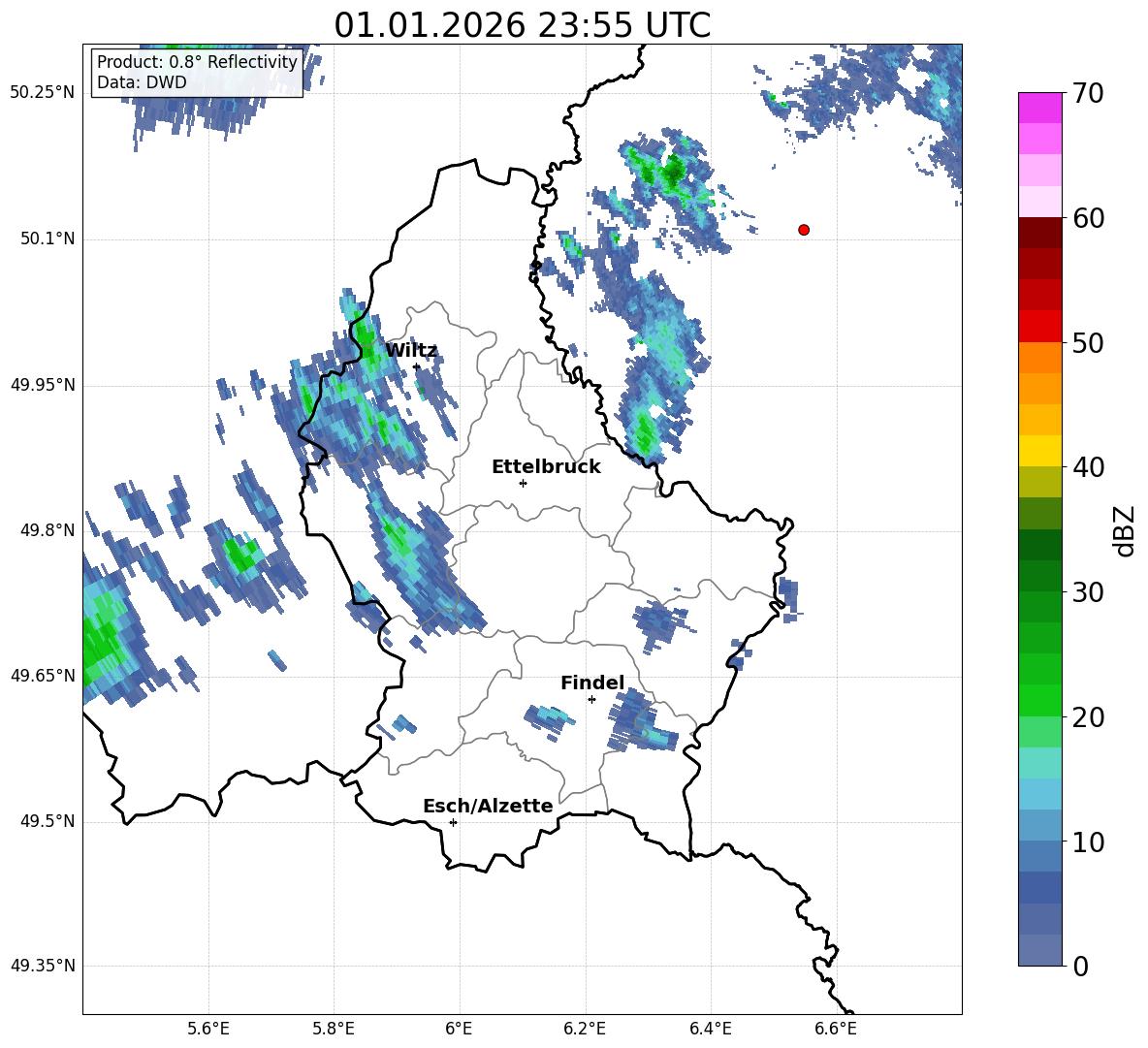Viewport: 1148px width, 1048px height.
Task: Click the 49.5°N latitude label
Action: click(48, 821)
